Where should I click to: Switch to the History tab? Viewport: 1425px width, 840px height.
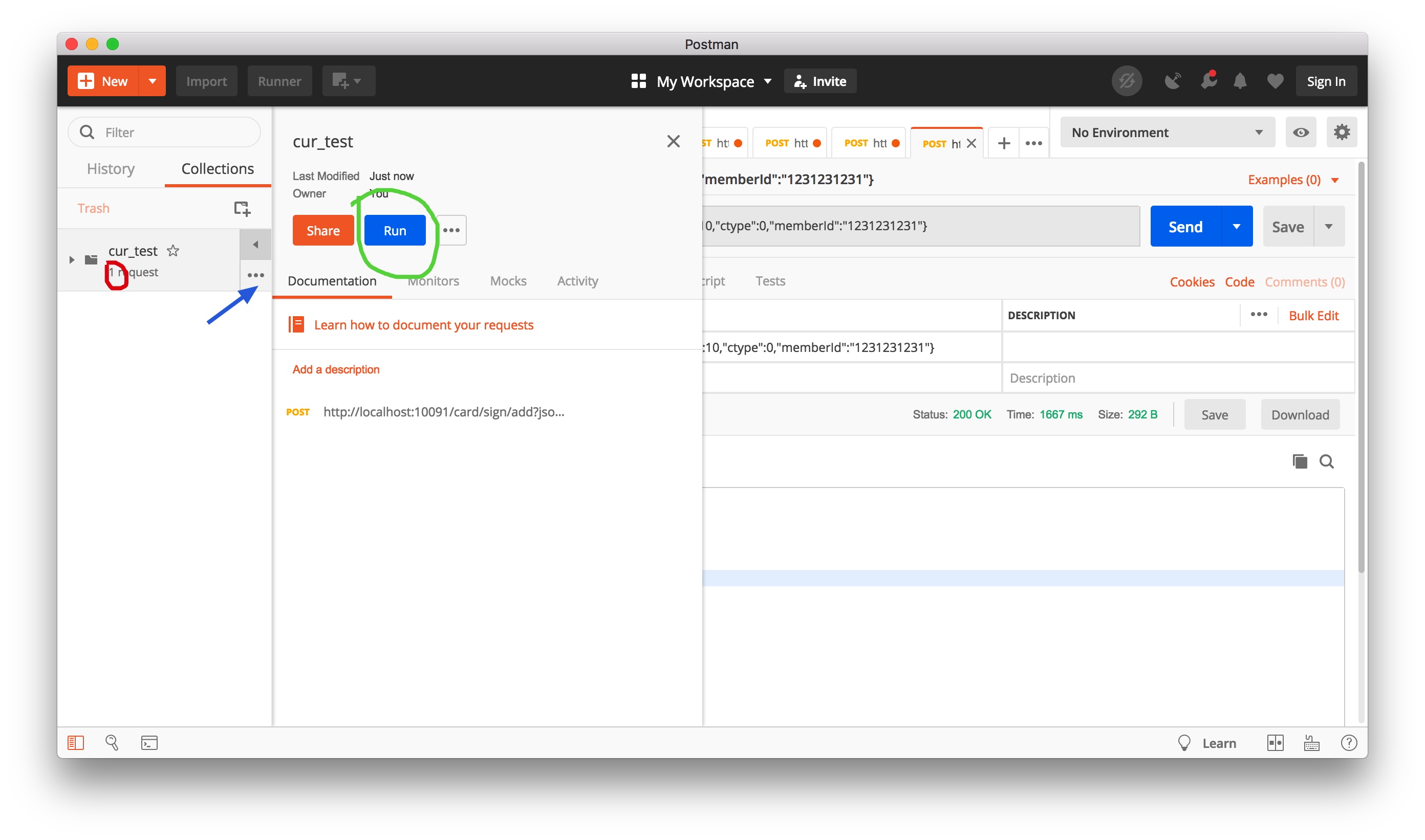point(111,169)
